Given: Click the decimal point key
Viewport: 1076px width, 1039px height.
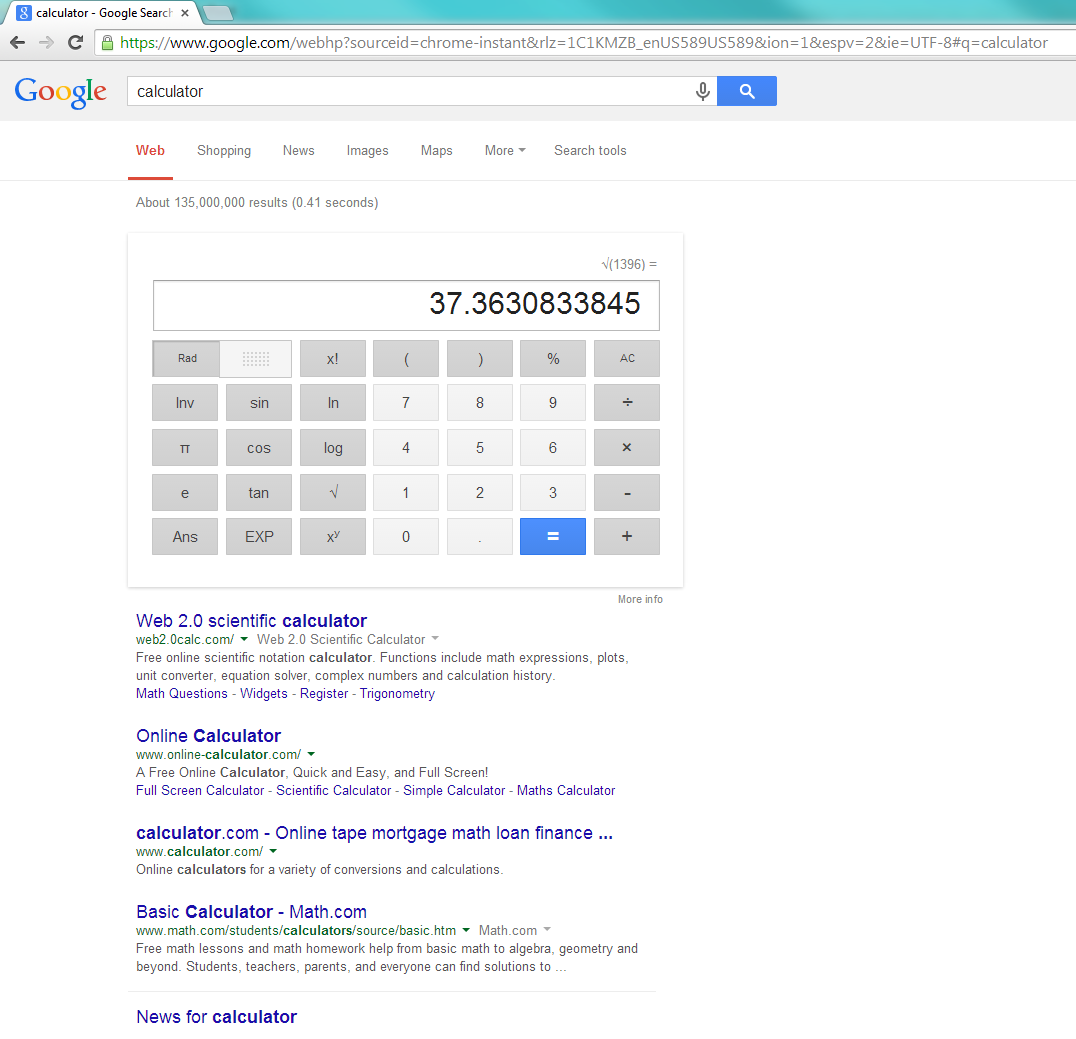Looking at the screenshot, I should [480, 537].
